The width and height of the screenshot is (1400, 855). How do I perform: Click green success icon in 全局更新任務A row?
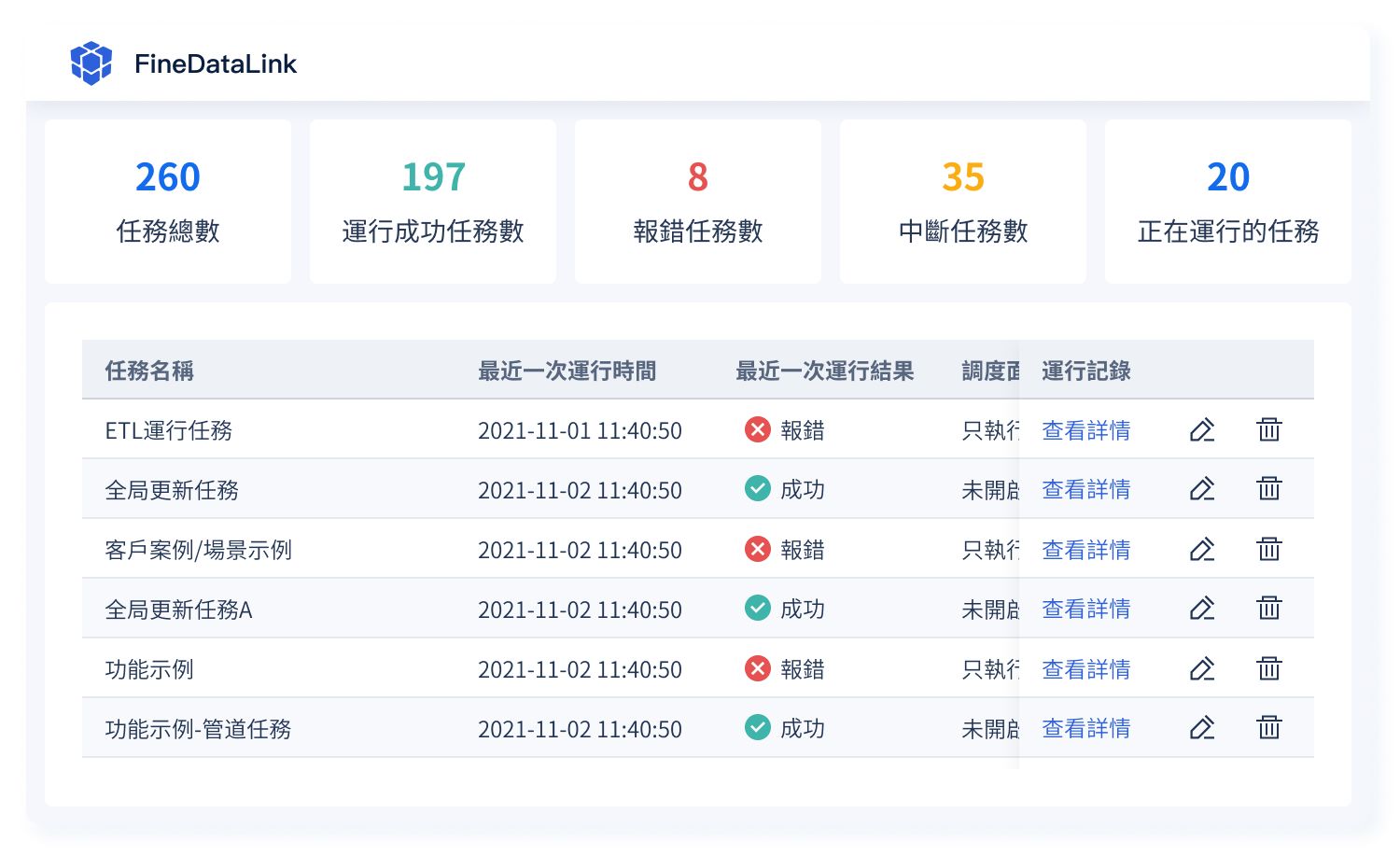pyautogui.click(x=757, y=608)
